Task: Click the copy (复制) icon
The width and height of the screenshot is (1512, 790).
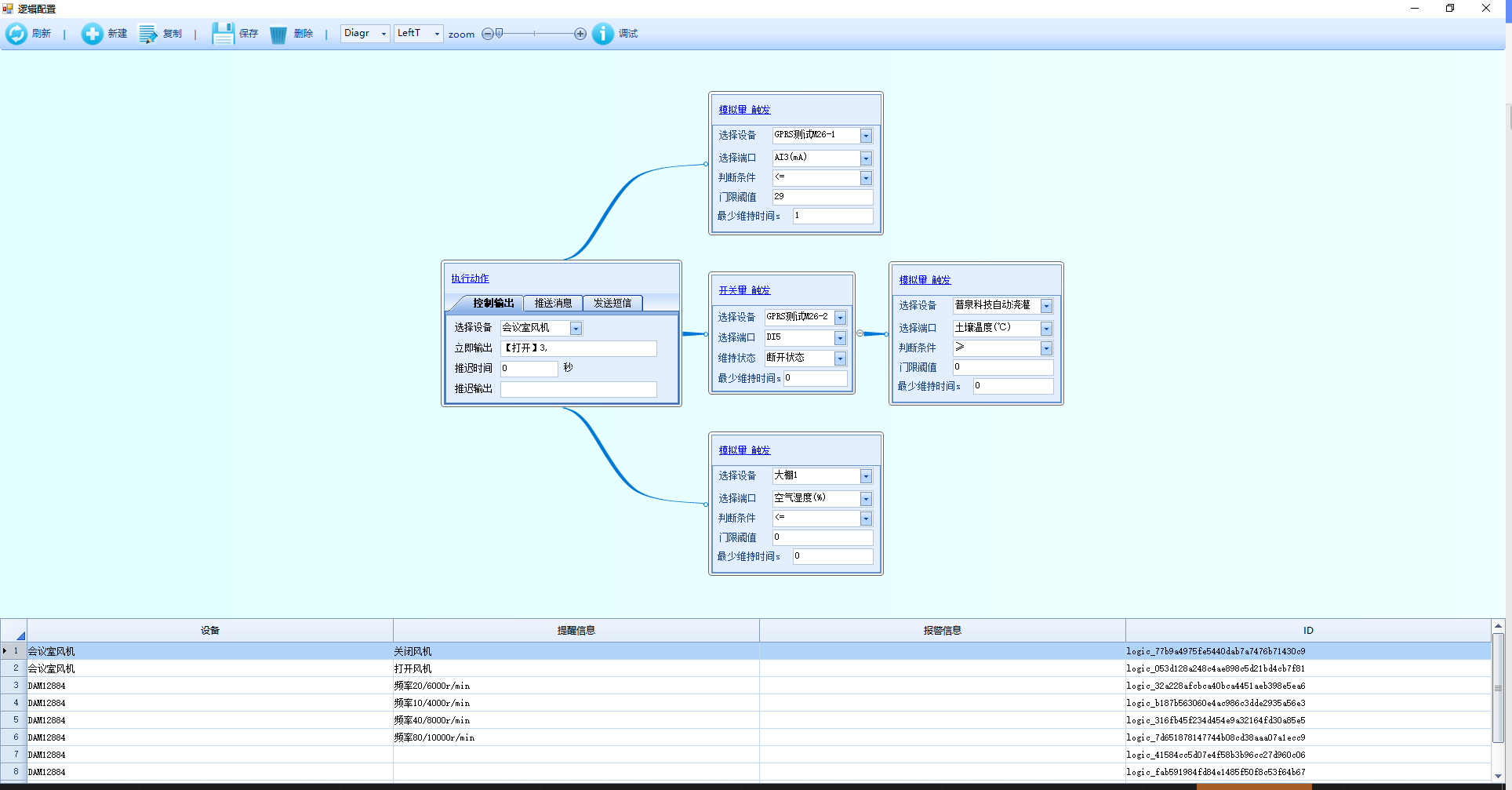Action: point(148,34)
